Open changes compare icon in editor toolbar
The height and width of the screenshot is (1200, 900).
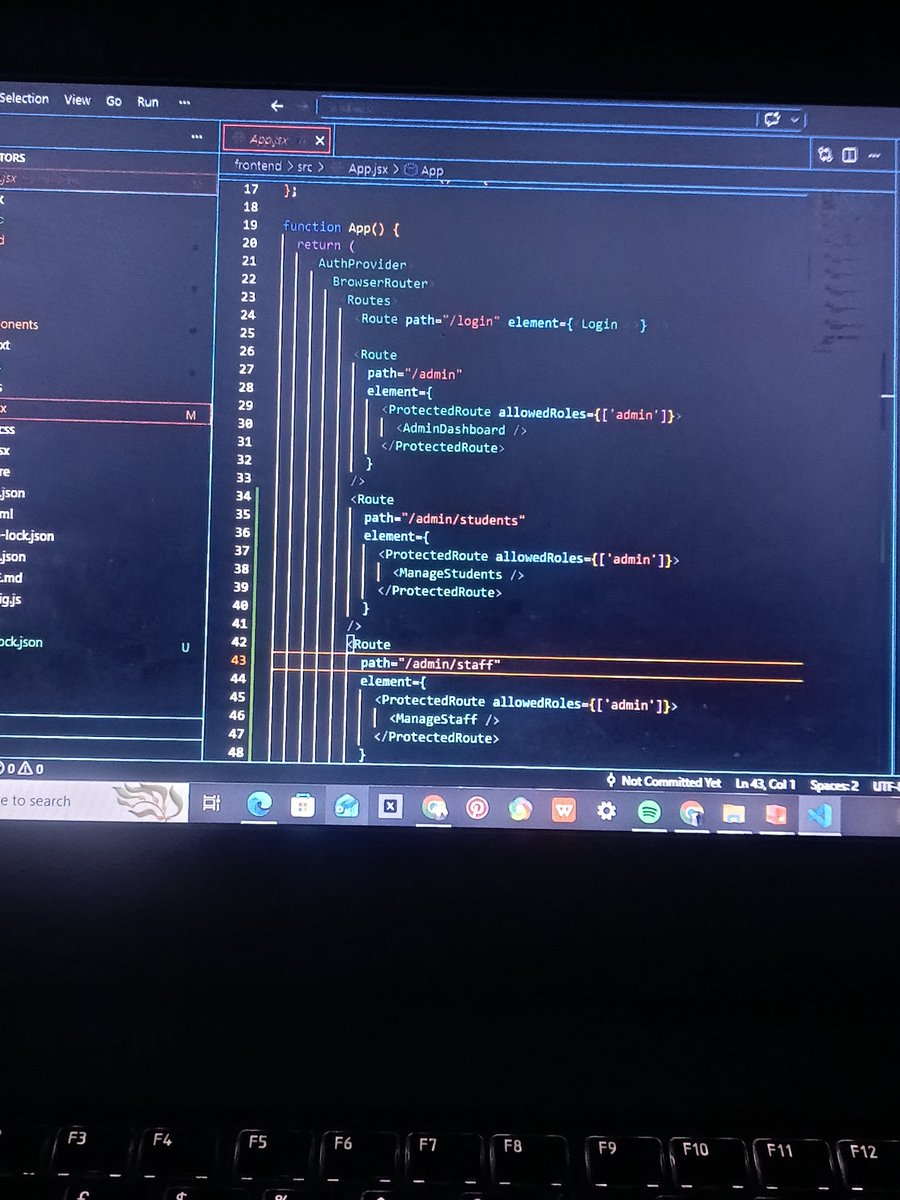pyautogui.click(x=825, y=155)
